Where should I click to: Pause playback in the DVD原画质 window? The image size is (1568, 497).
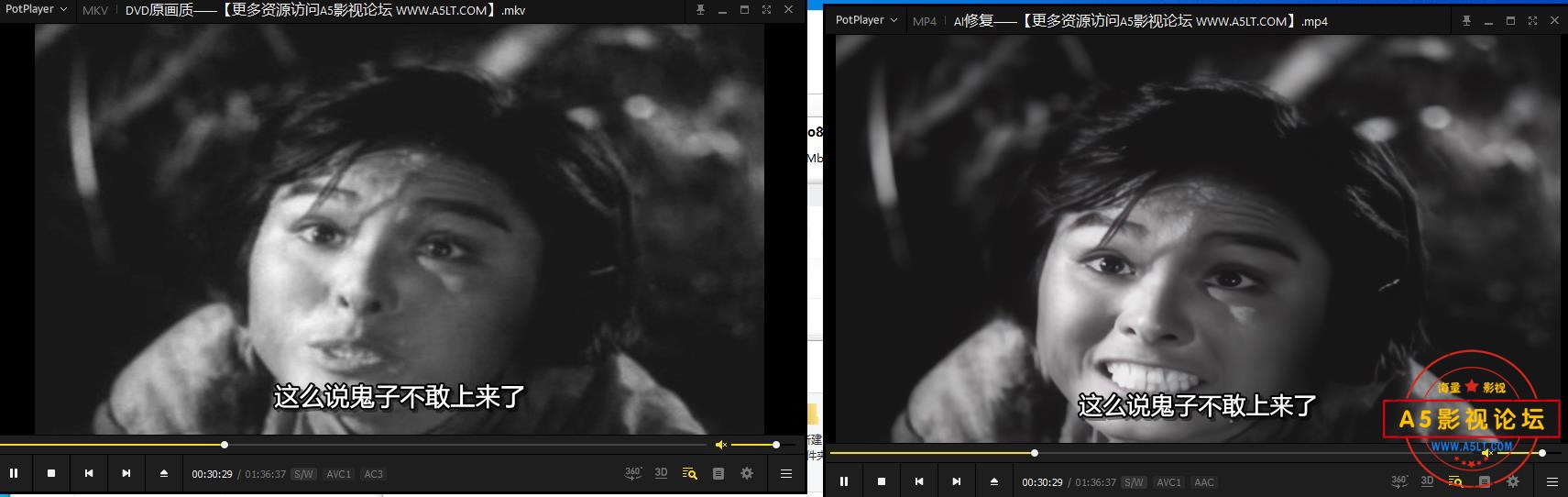[x=14, y=473]
